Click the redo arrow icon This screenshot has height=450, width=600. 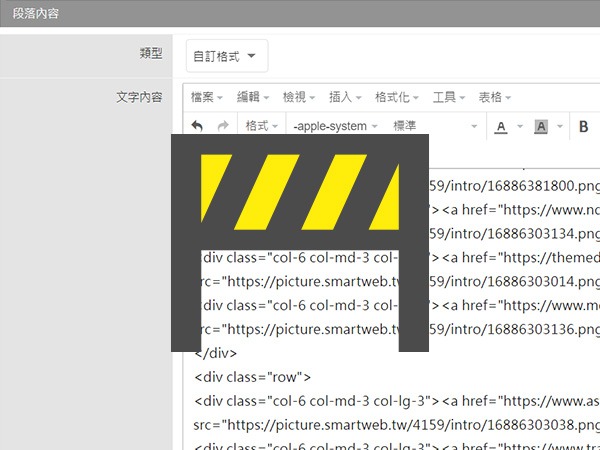click(223, 126)
